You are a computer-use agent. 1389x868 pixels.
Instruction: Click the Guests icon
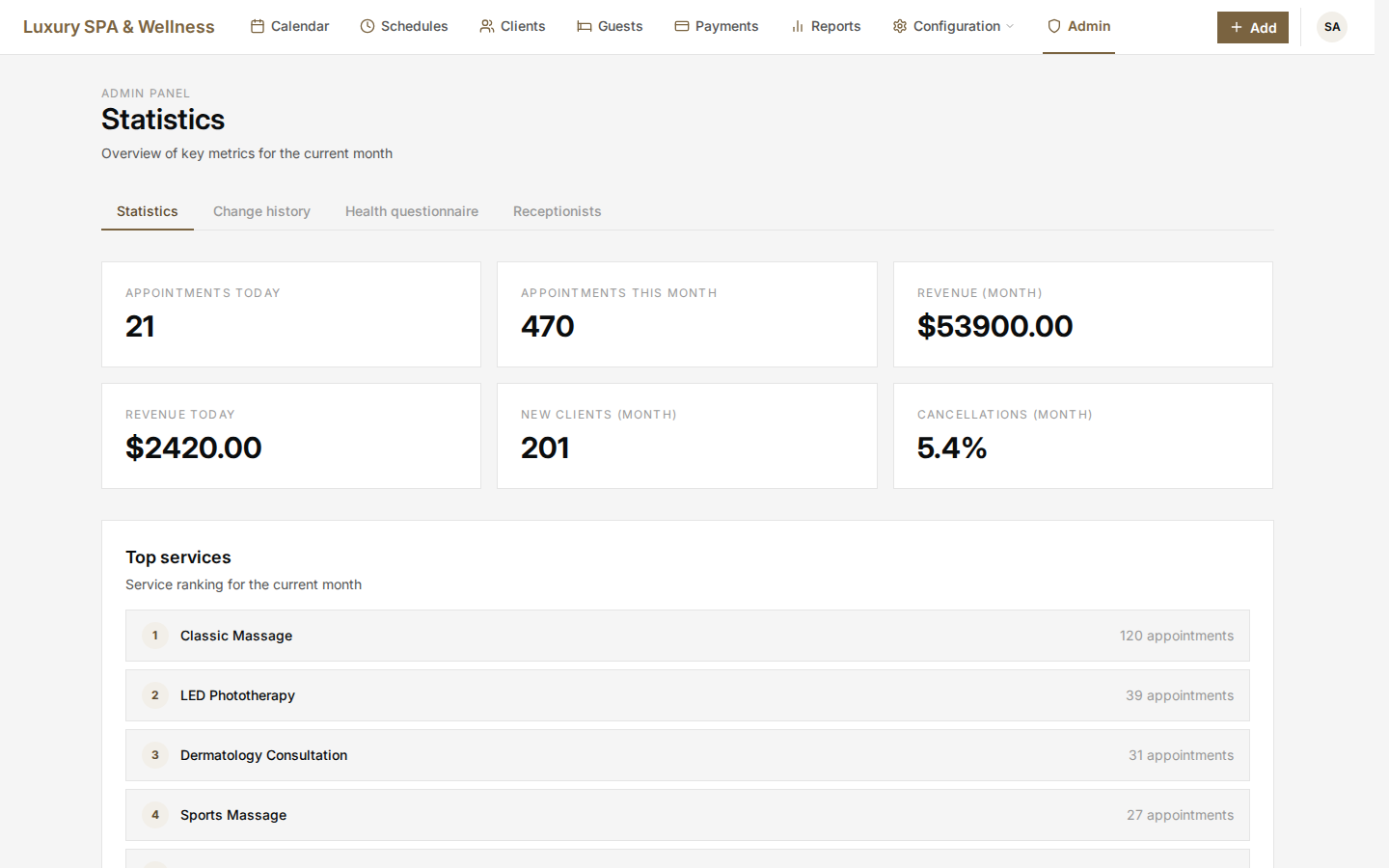583,26
